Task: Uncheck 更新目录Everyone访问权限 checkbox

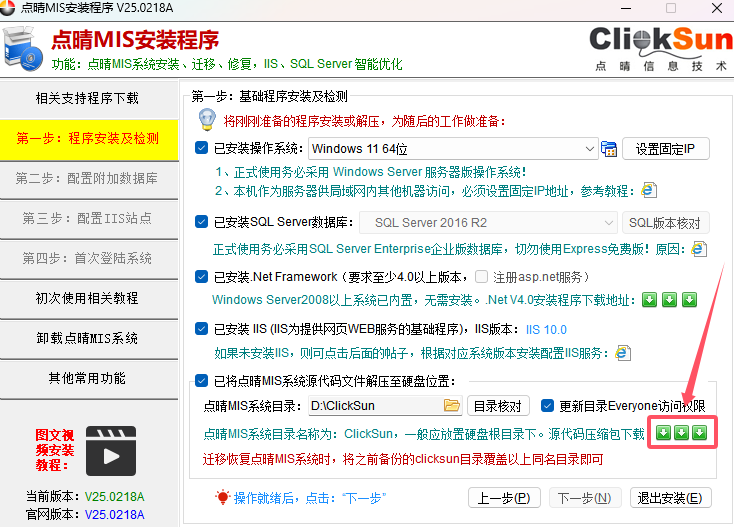Action: [547, 405]
